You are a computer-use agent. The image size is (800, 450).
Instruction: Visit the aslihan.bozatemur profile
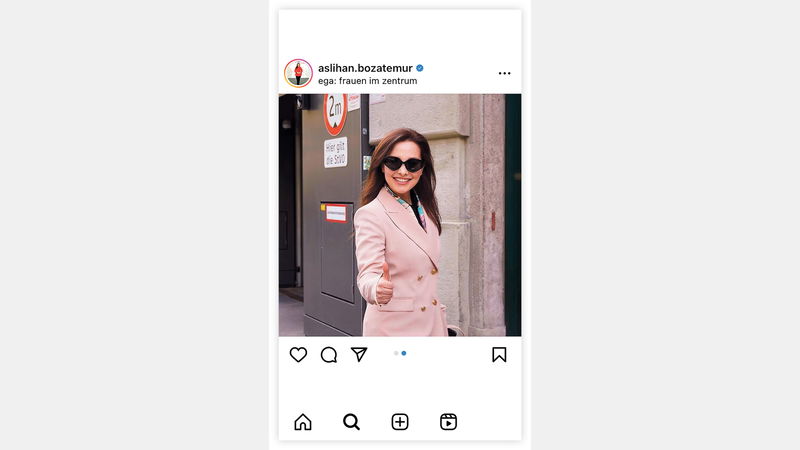(x=365, y=68)
